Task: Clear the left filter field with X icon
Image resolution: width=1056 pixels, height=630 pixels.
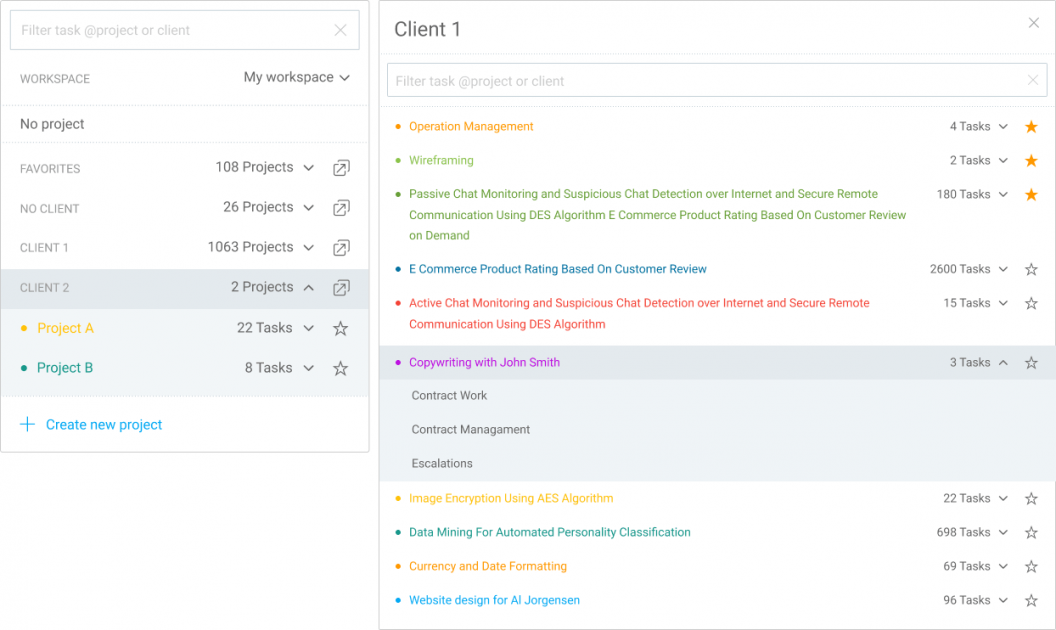Action: click(340, 31)
